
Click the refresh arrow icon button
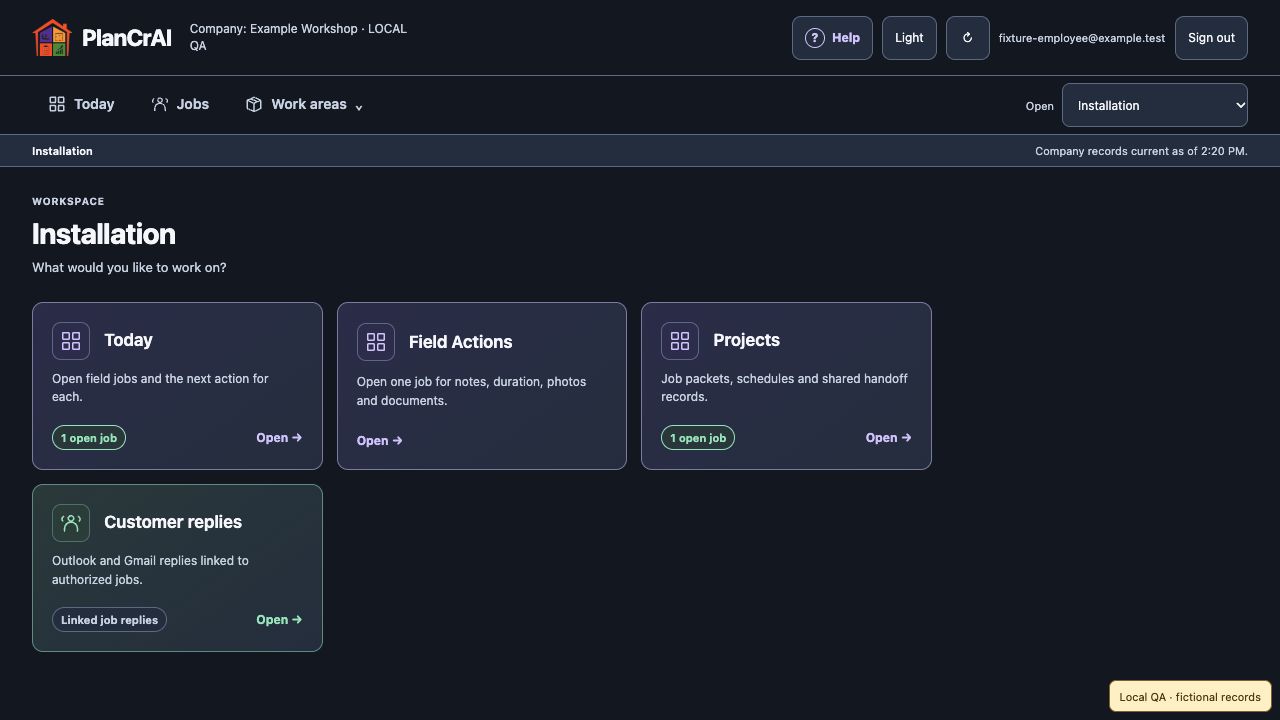point(967,38)
